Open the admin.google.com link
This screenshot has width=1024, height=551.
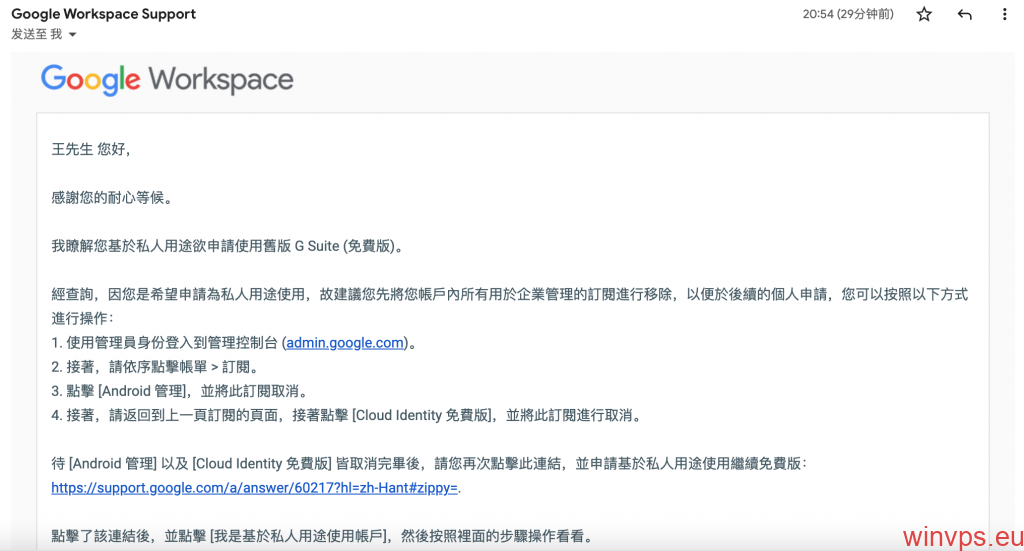[x=344, y=343]
